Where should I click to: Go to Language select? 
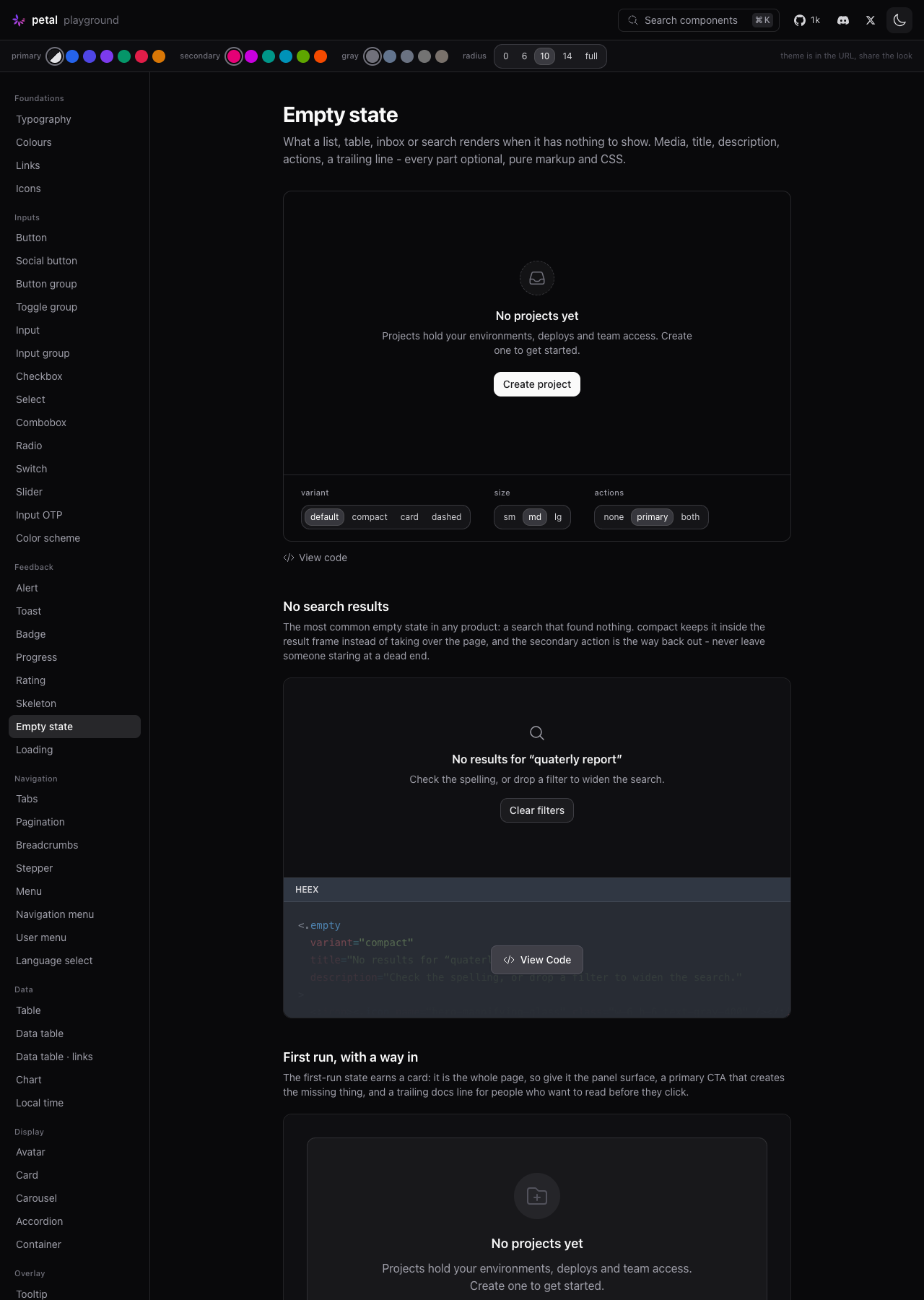pyautogui.click(x=74, y=961)
